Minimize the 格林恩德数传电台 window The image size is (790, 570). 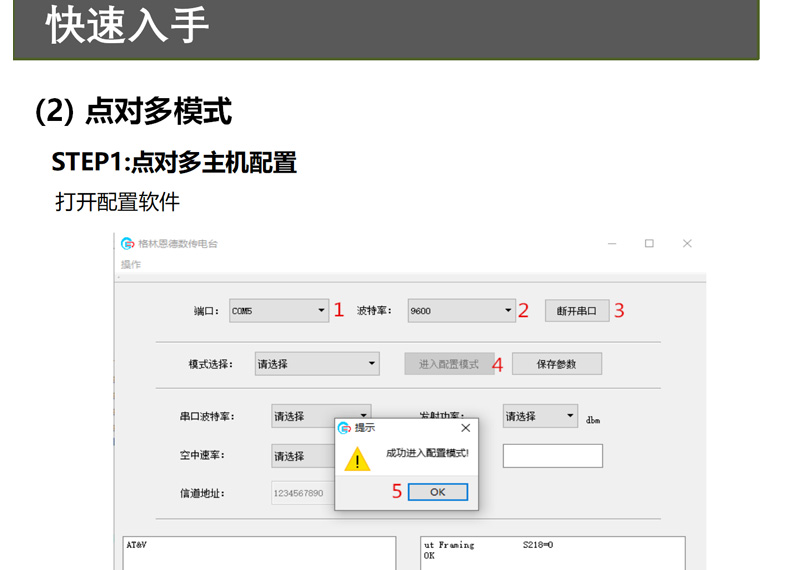point(612,243)
